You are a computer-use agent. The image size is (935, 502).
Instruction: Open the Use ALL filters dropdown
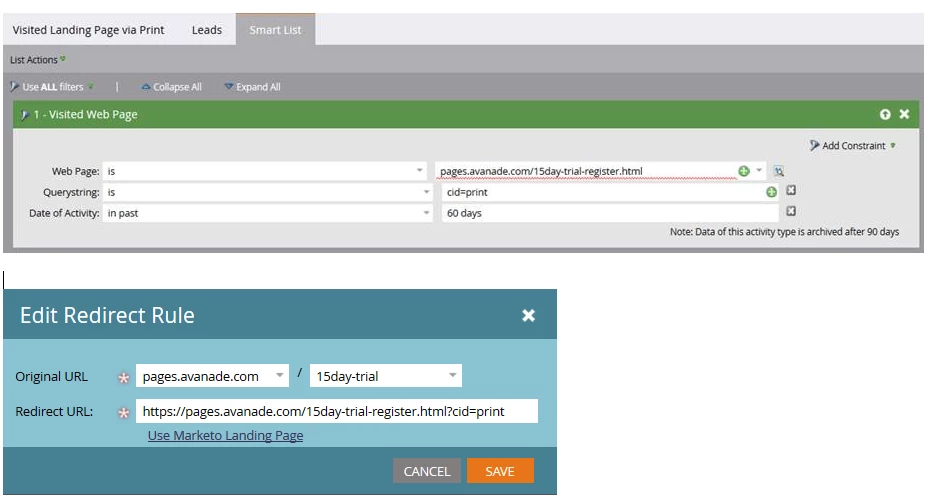click(52, 87)
